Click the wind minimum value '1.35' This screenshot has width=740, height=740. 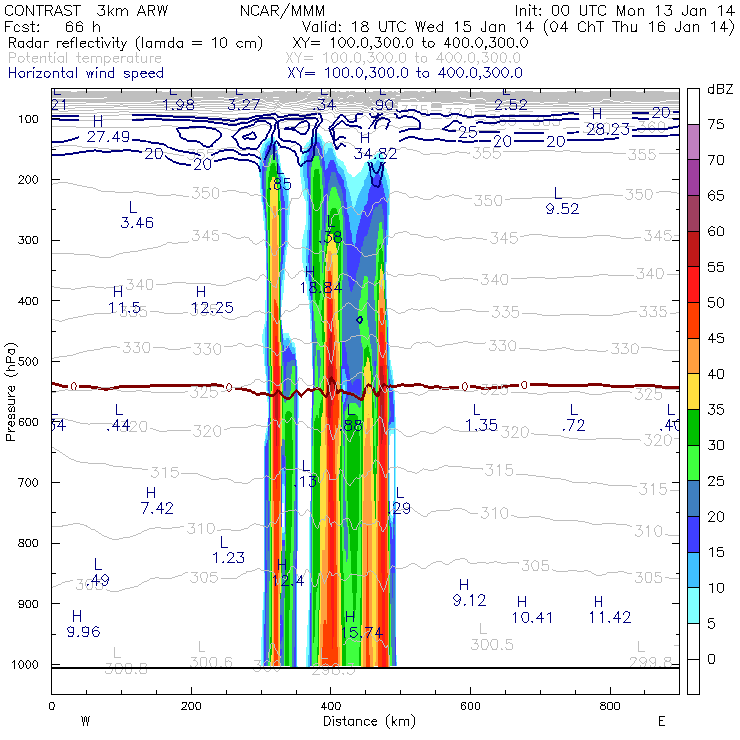coord(481,426)
